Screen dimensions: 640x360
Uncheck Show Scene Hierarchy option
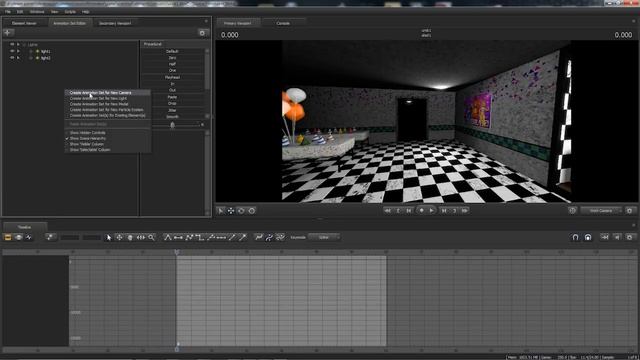(87, 138)
